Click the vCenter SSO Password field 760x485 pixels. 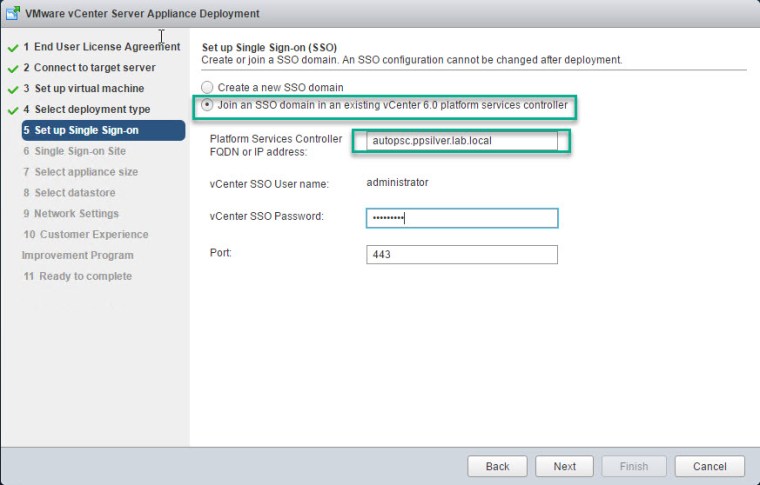pyautogui.click(x=462, y=218)
